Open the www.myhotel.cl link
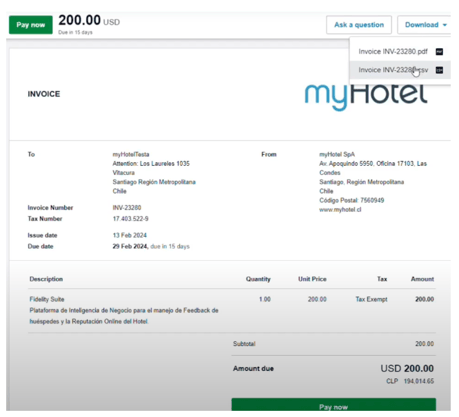Viewport: 459px width, 417px height. (340, 210)
